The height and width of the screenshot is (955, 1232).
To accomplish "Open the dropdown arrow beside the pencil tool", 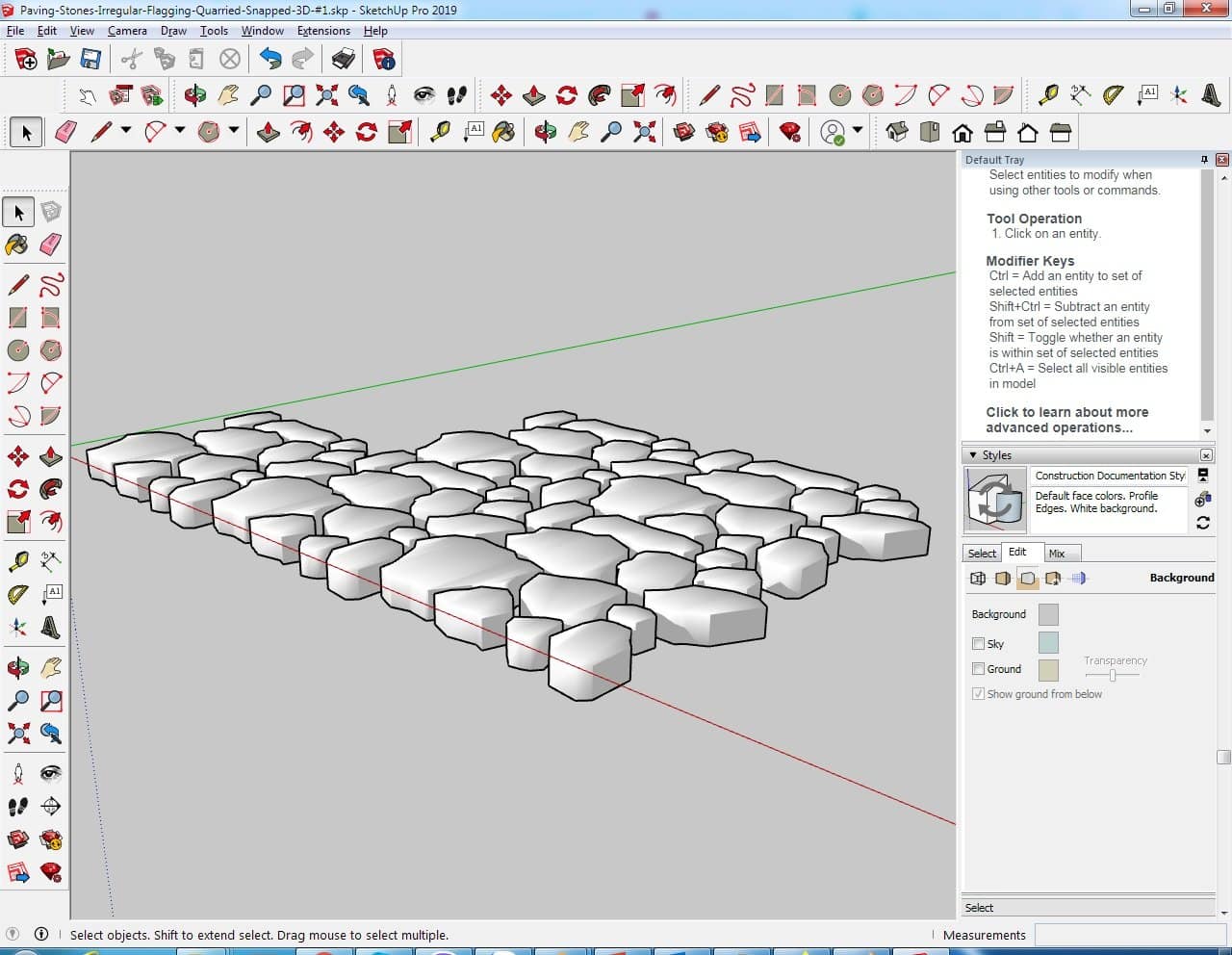I will coord(125,131).
